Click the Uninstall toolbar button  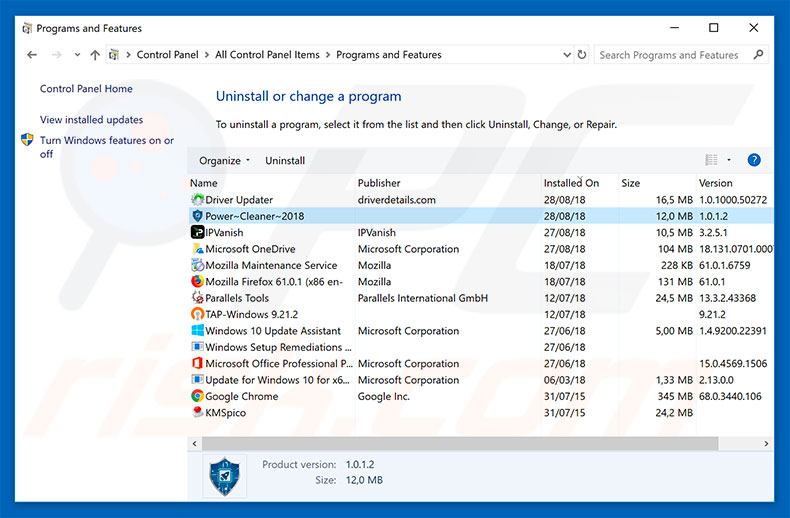[x=285, y=160]
